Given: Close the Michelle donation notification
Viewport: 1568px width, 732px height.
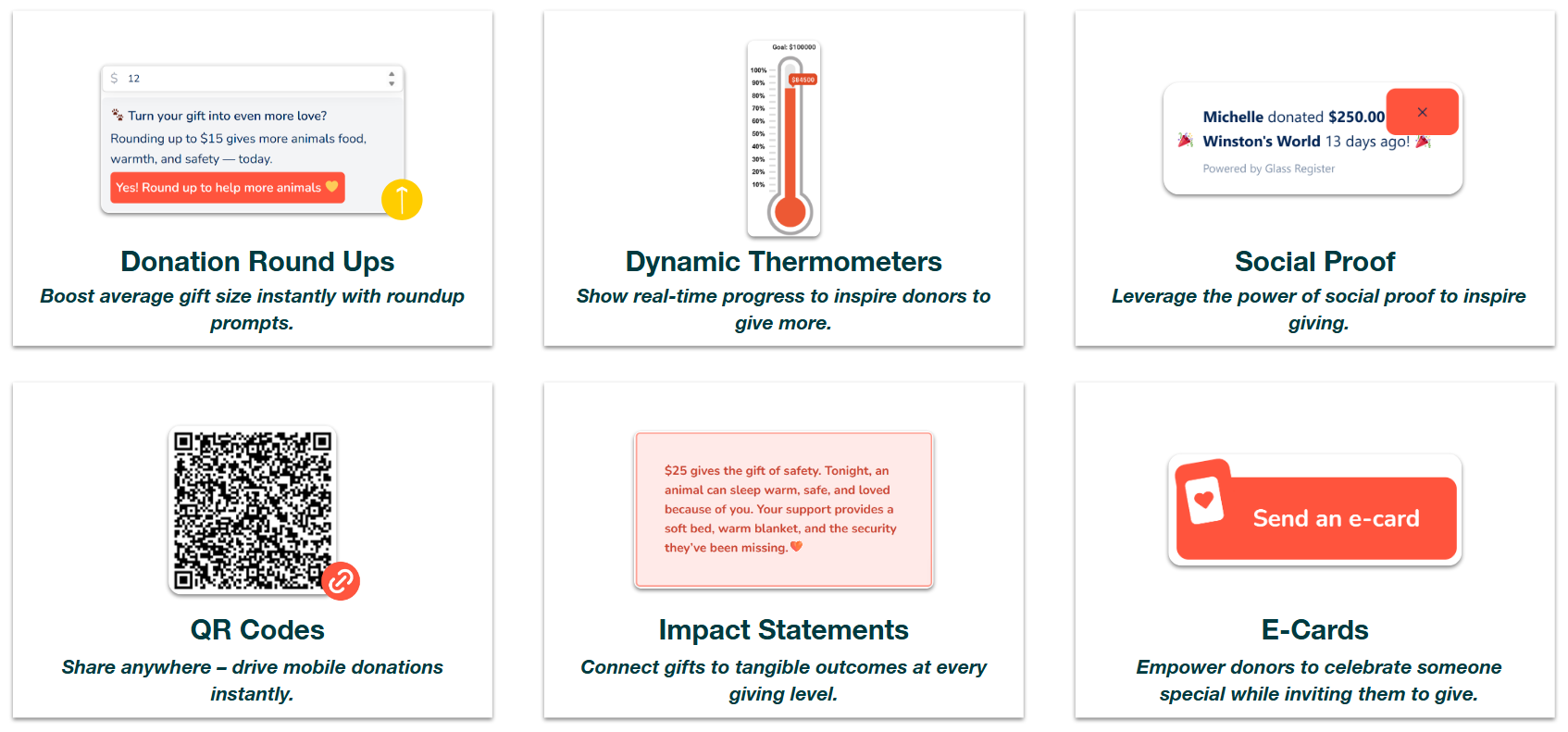Looking at the screenshot, I should click(x=1422, y=112).
